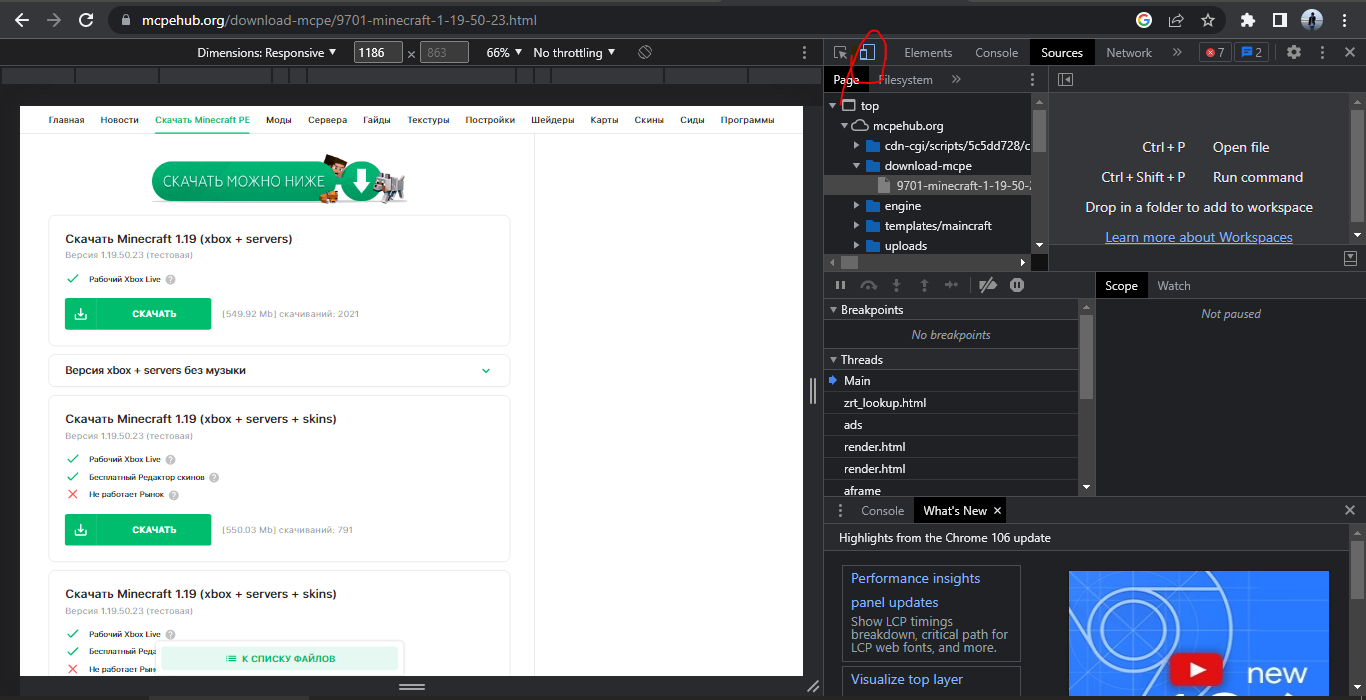This screenshot has width=1366, height=700.
Task: Click Google icon in address bar
Action: tap(1144, 20)
